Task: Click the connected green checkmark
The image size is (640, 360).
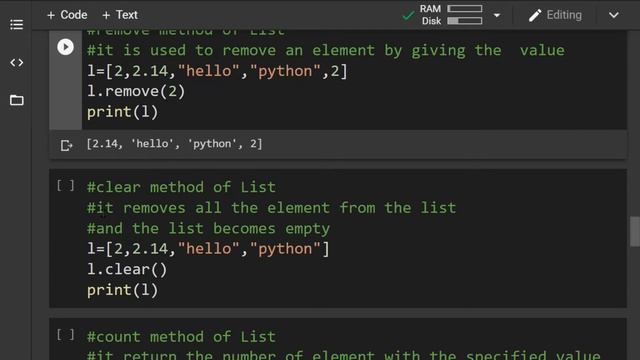Action: [408, 16]
